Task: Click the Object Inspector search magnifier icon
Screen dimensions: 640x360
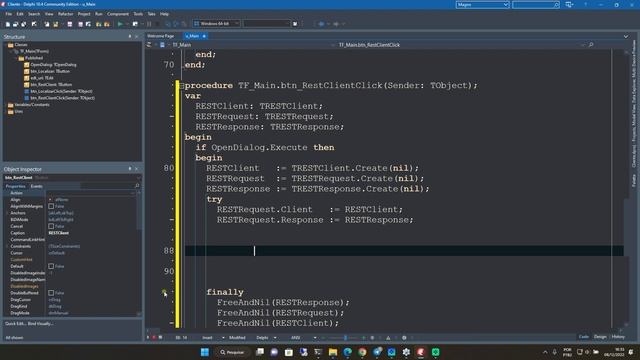Action: coord(137,186)
